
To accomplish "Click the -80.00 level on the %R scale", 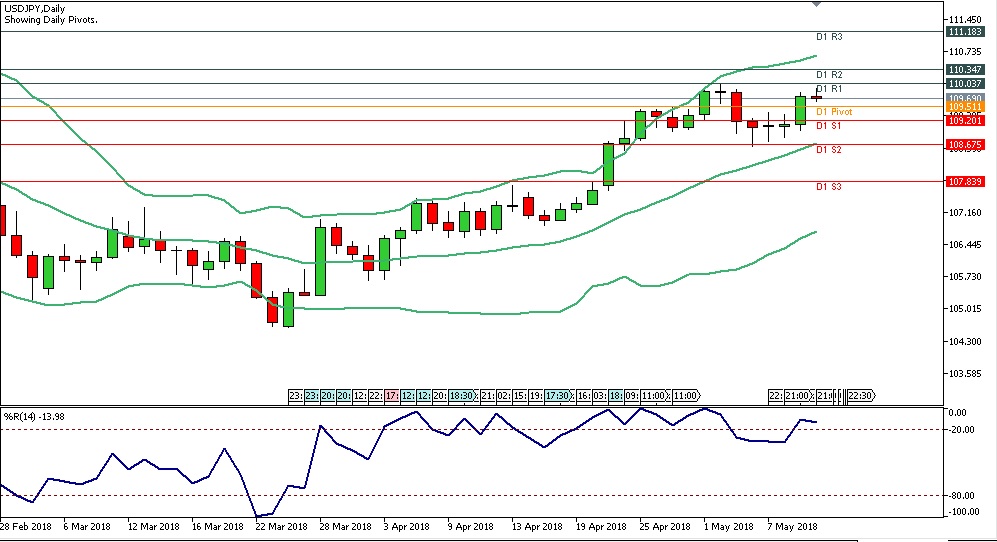I will pyautogui.click(x=961, y=495).
